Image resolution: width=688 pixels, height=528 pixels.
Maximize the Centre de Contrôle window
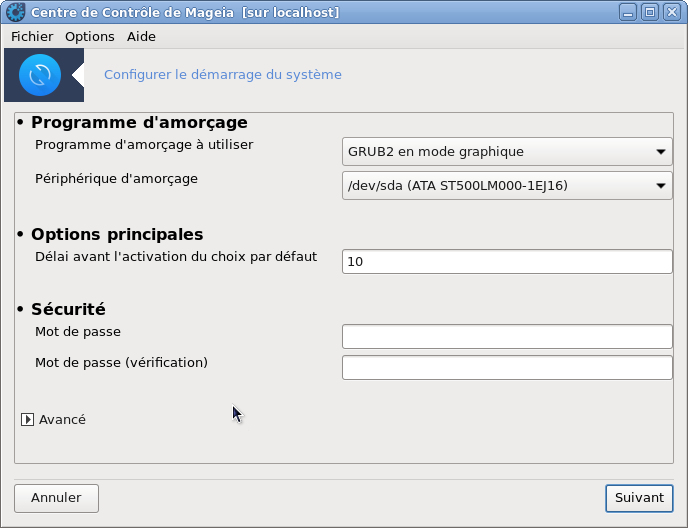pos(650,12)
